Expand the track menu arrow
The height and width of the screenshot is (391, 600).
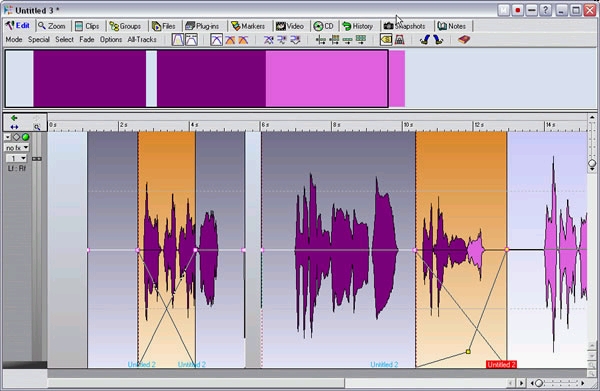coord(7,137)
